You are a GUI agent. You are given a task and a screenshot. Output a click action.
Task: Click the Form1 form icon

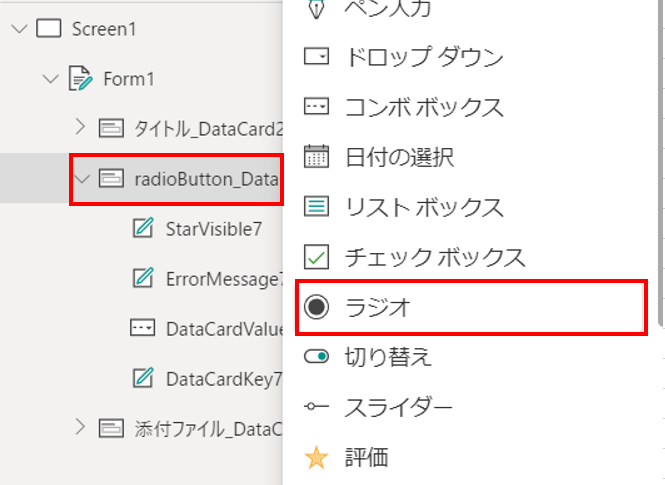point(80,78)
